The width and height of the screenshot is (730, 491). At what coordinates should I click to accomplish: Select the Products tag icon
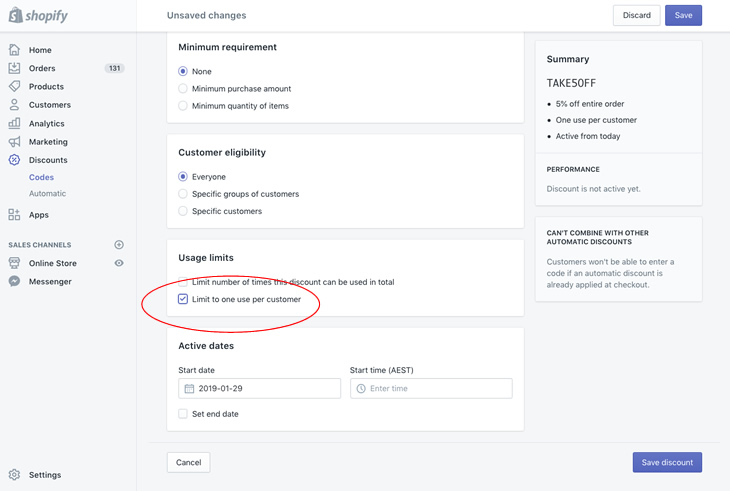tap(14, 87)
